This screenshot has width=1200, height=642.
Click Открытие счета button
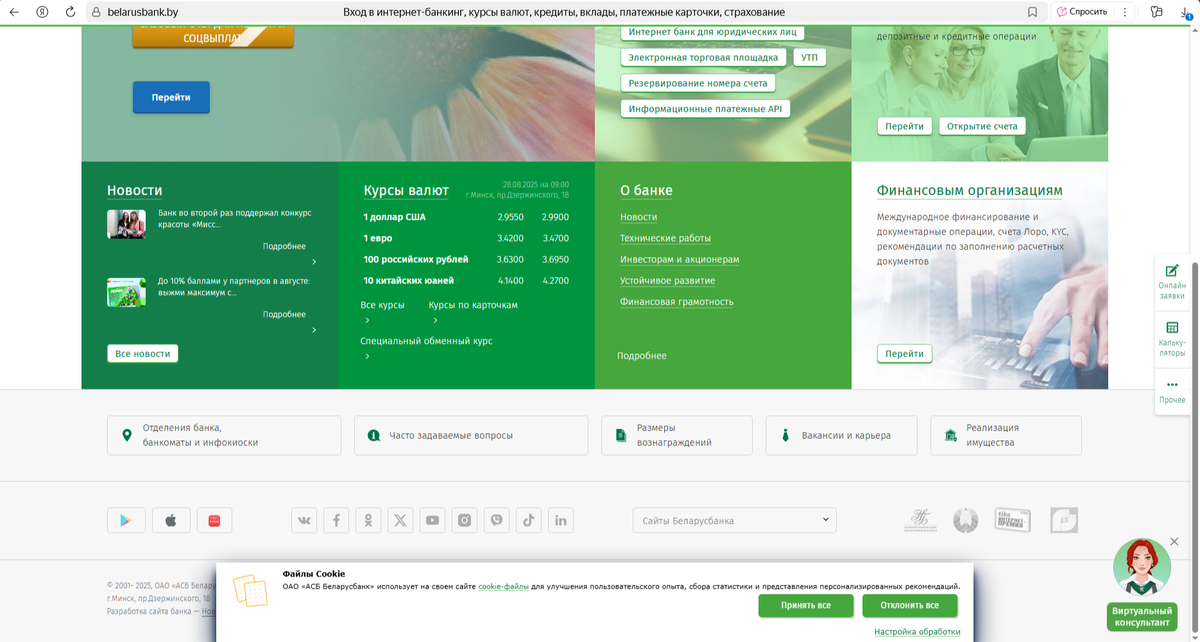click(x=982, y=126)
